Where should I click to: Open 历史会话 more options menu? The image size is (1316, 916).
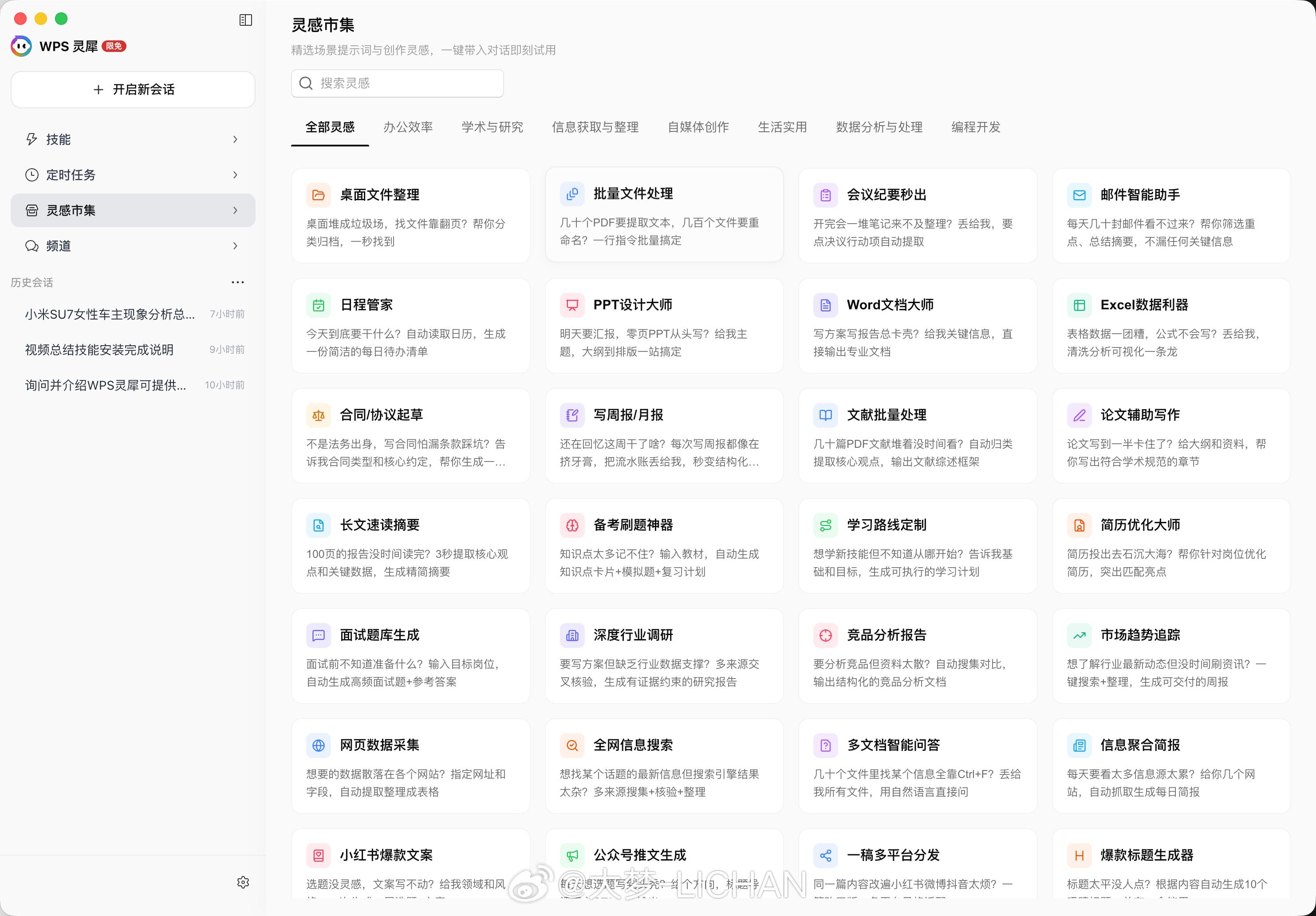pos(237,282)
